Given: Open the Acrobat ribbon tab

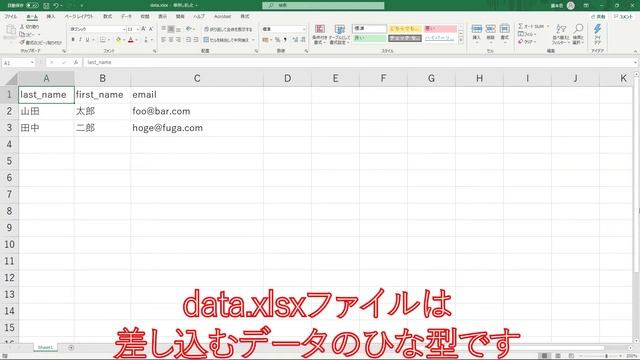Looking at the screenshot, I should pyautogui.click(x=222, y=17).
